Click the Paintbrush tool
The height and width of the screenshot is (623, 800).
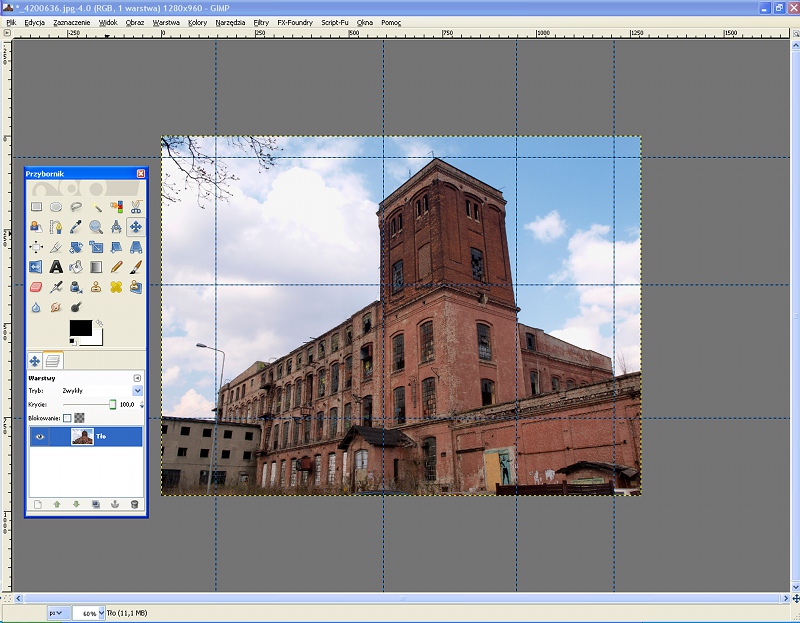[x=136, y=267]
